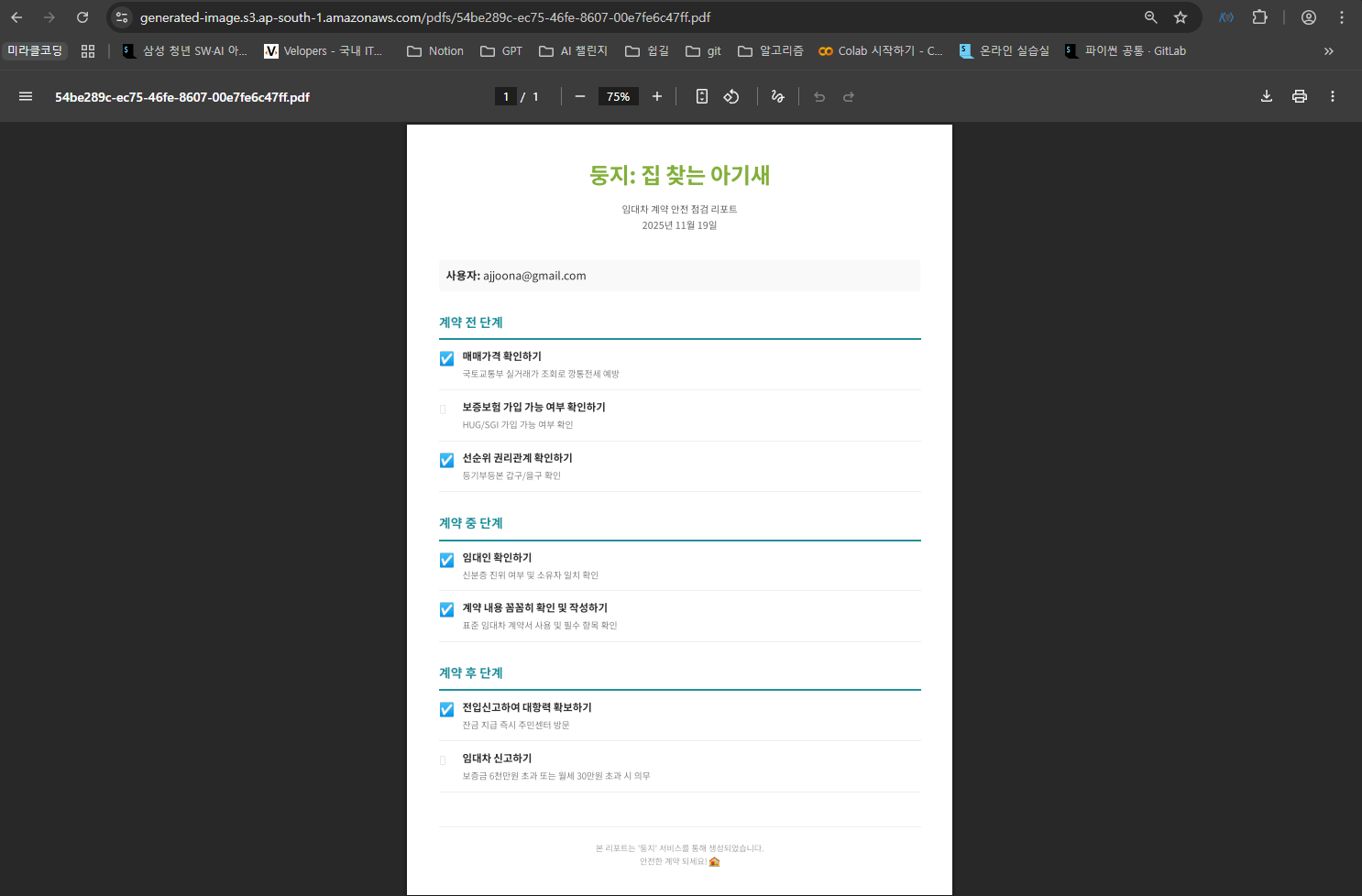Open the annotation draw tool
The width and height of the screenshot is (1362, 896).
click(777, 96)
